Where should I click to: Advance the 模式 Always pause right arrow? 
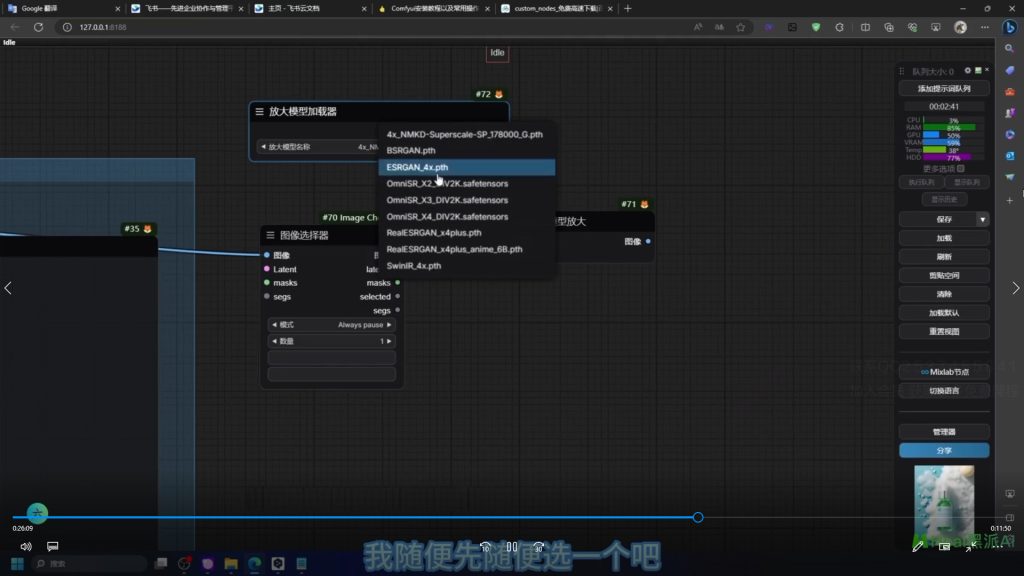coord(389,325)
